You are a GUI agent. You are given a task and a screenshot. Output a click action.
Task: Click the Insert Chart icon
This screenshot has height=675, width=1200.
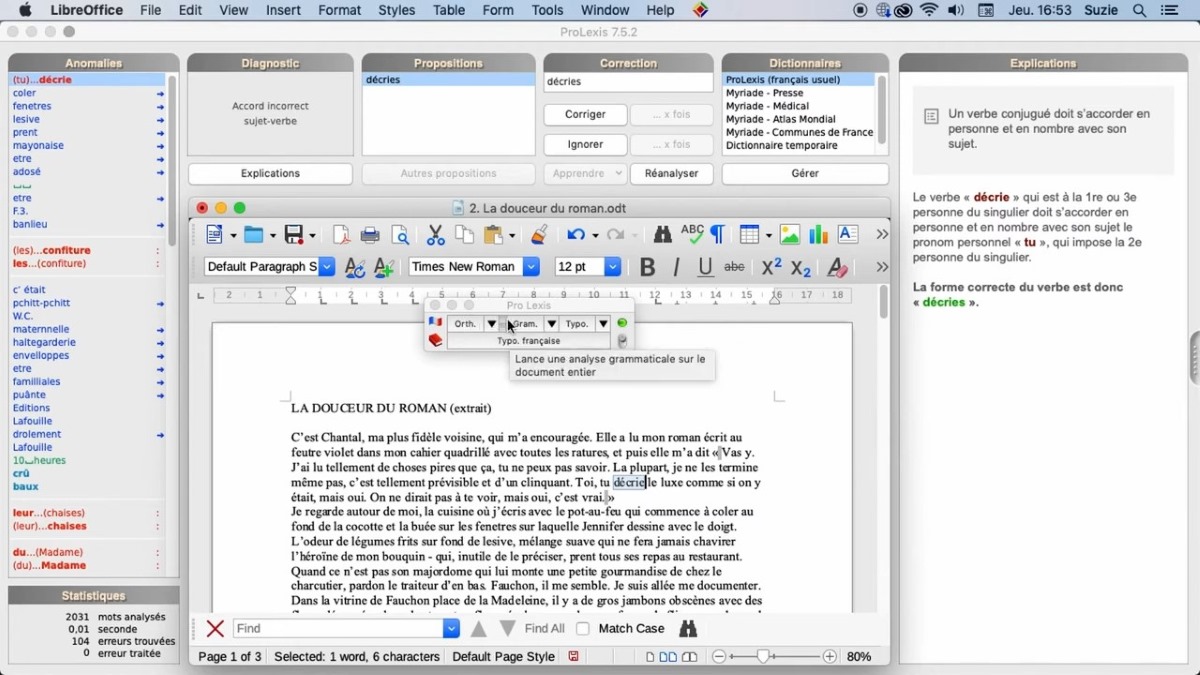pyautogui.click(x=819, y=235)
